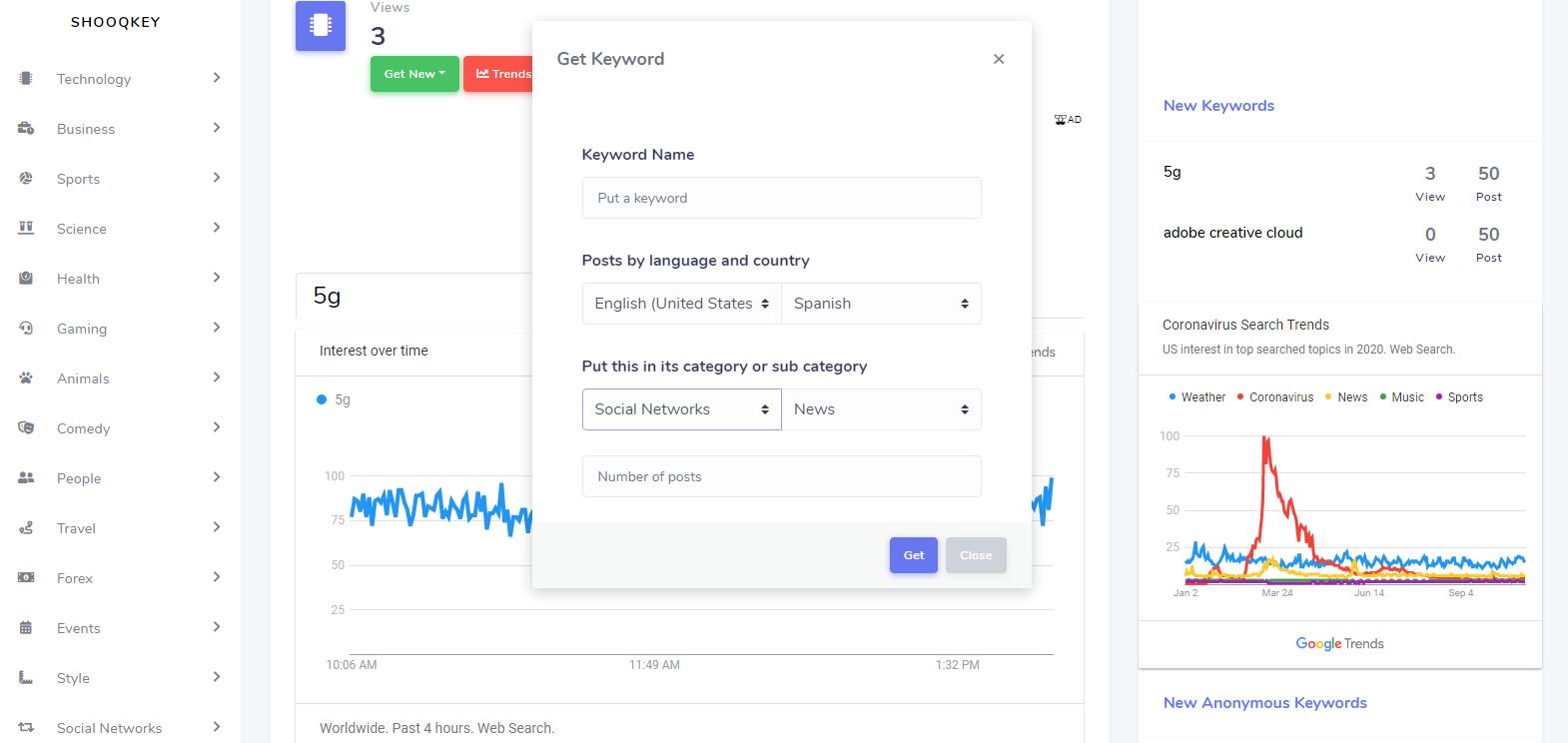
Task: Open the Spanish language dropdown
Action: 881,304
